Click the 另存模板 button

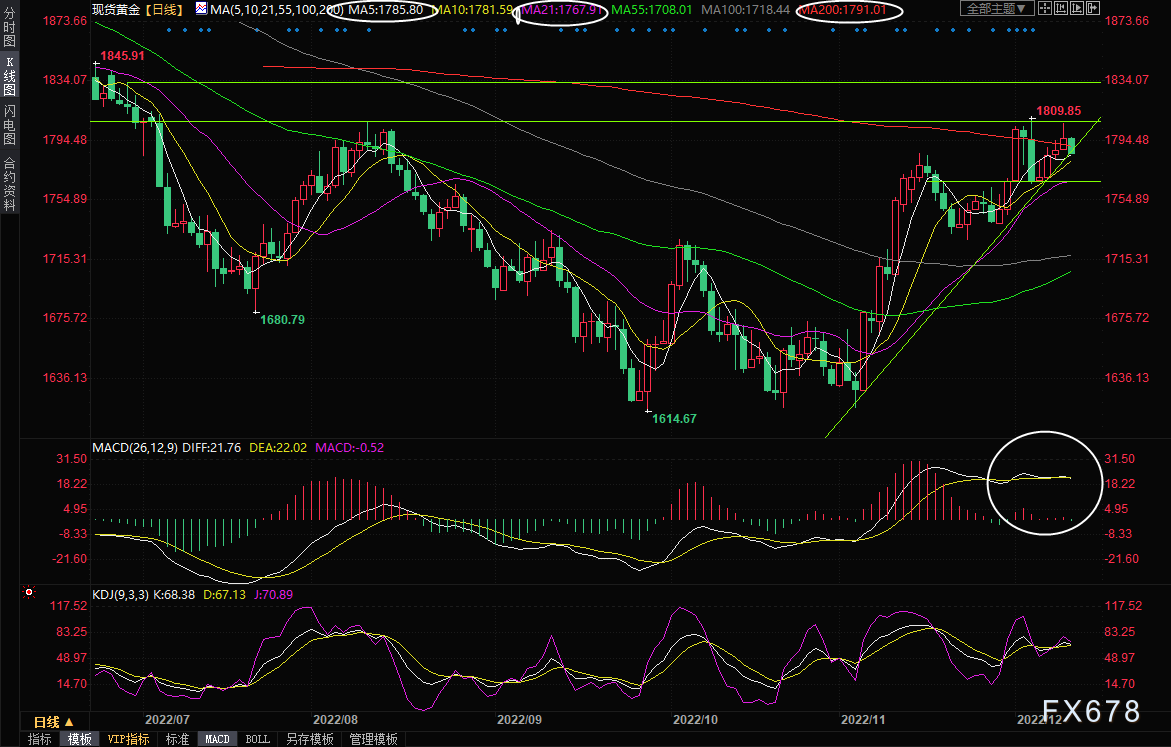click(x=309, y=739)
